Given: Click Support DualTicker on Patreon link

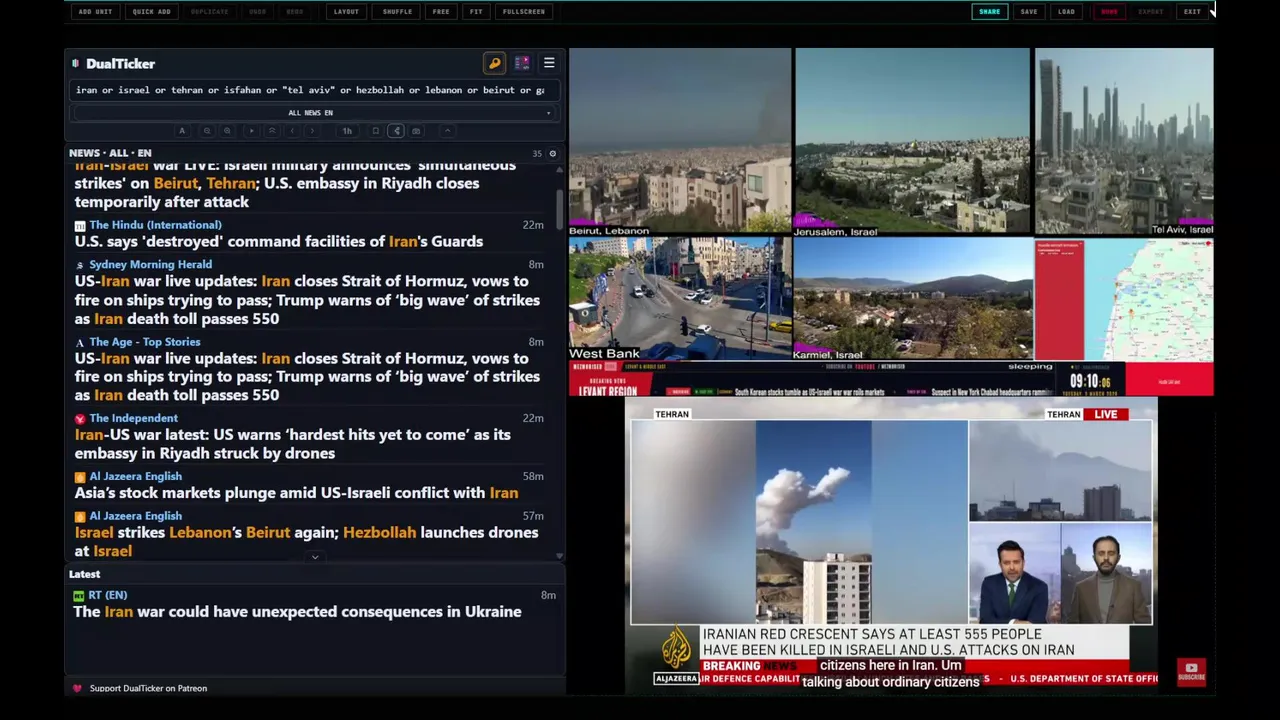Looking at the screenshot, I should [x=148, y=688].
